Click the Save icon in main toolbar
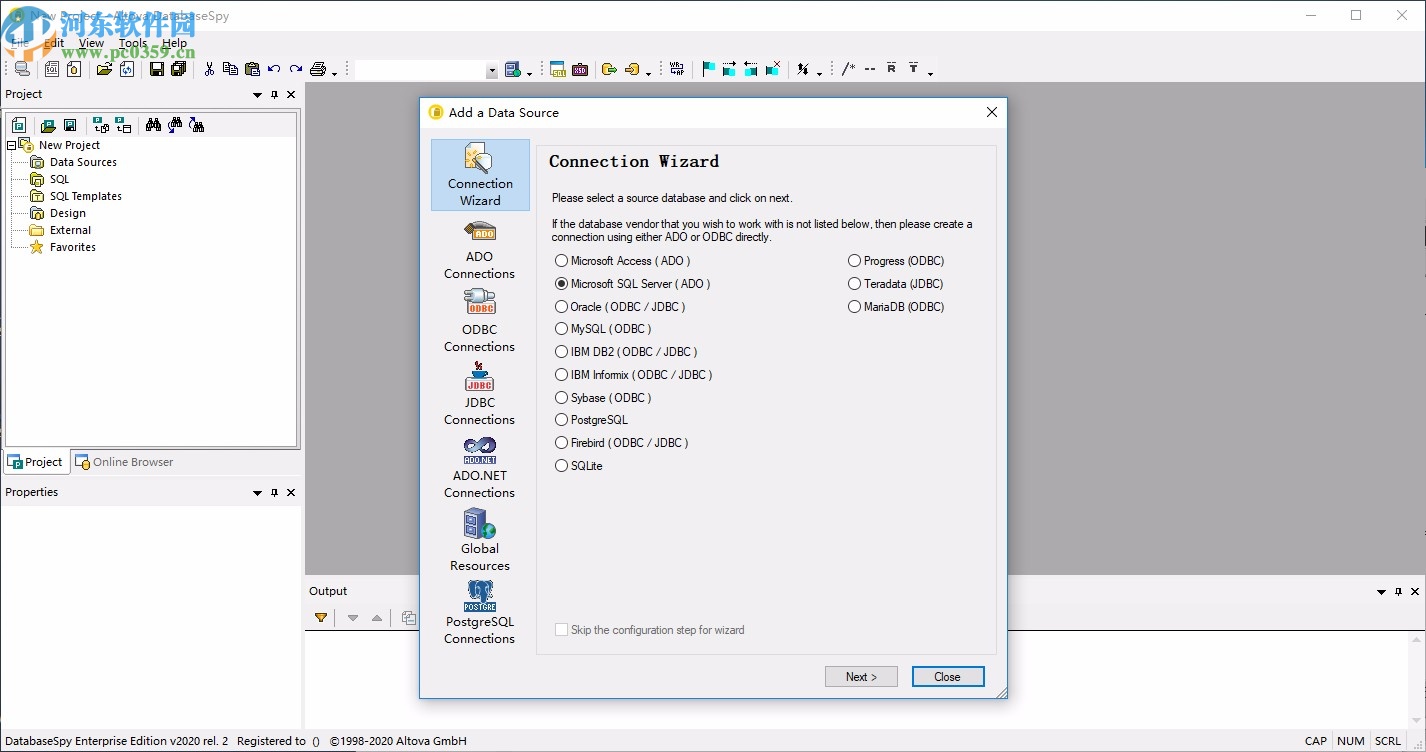1426x752 pixels. coord(157,69)
